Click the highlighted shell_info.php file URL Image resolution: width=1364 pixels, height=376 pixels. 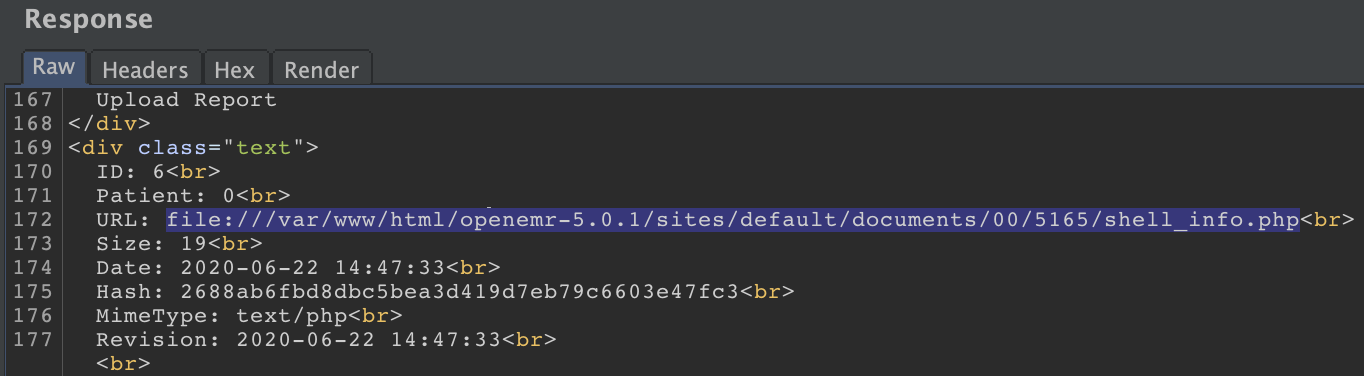click(x=732, y=219)
